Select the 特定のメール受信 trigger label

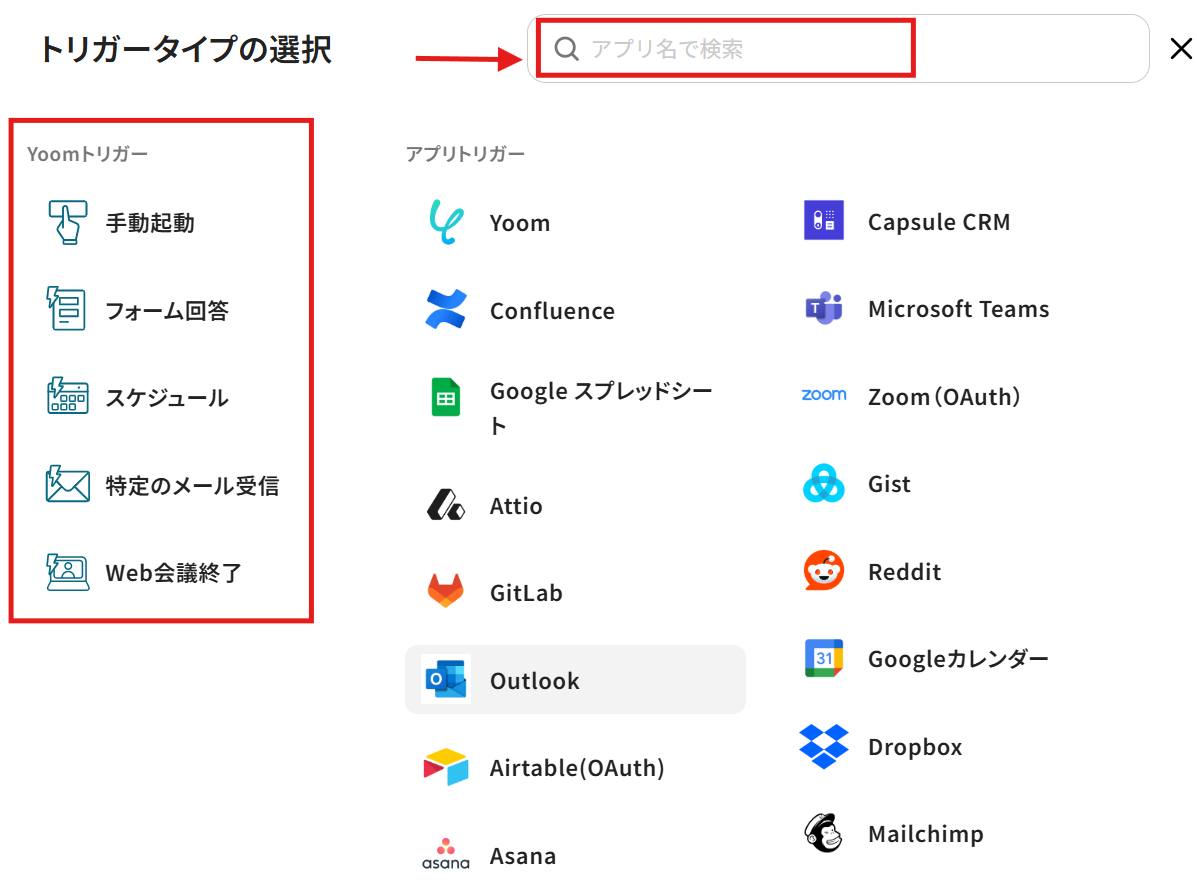[192, 486]
